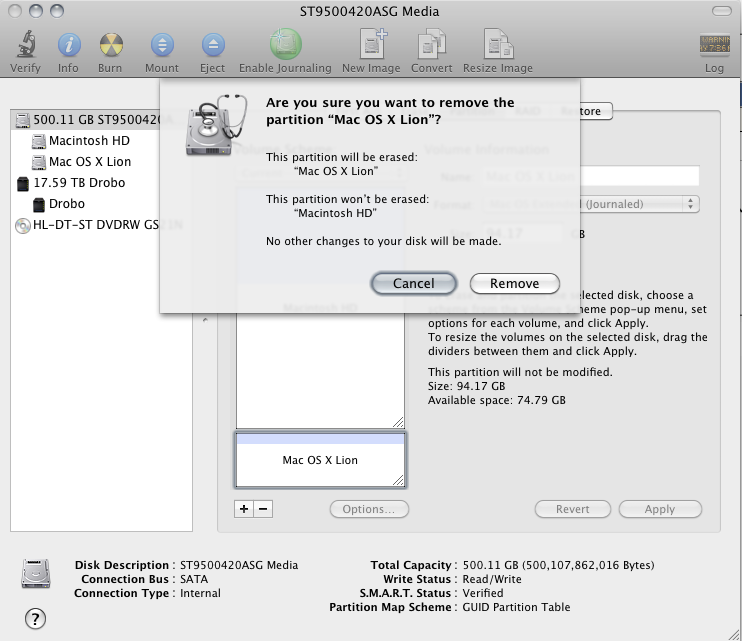The height and width of the screenshot is (641, 742).
Task: Click the disk icon in the info footer
Action: click(x=35, y=573)
